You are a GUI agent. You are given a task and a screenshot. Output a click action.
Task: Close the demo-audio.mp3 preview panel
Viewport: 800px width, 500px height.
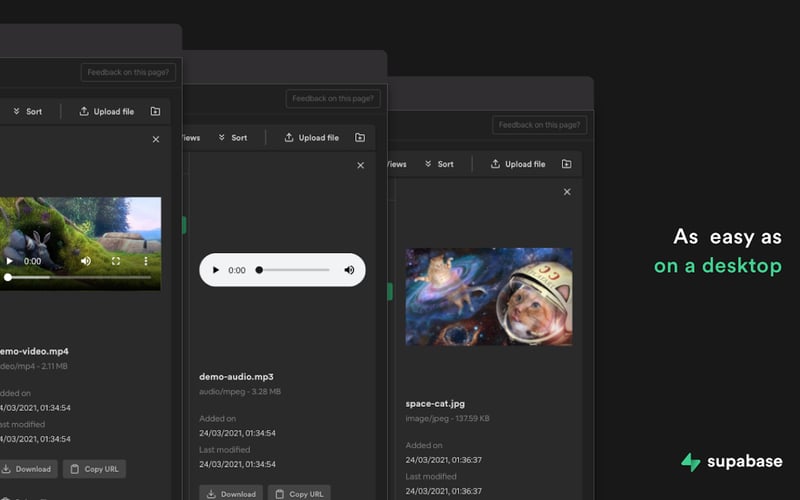point(361,165)
